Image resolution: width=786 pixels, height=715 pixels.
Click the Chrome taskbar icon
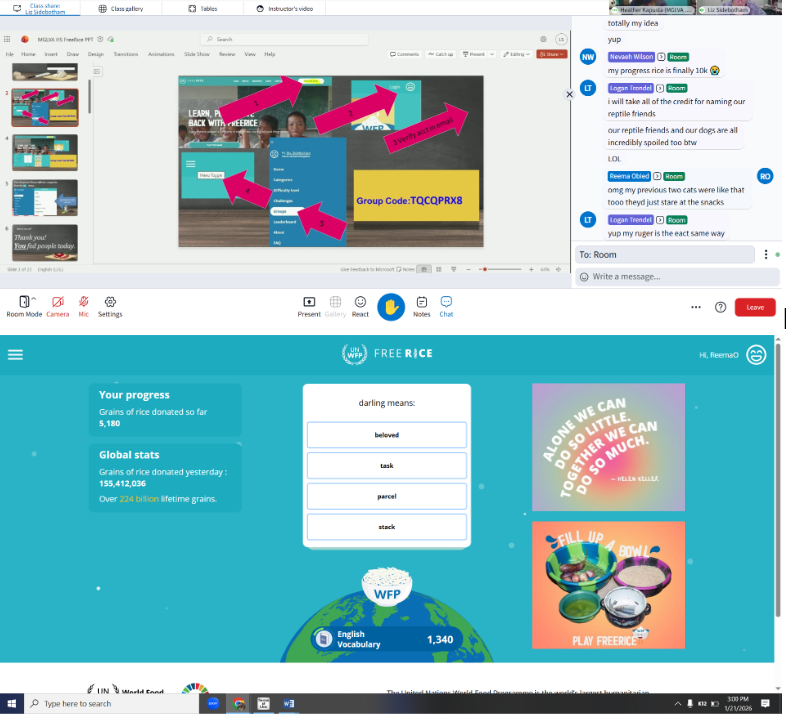point(239,703)
